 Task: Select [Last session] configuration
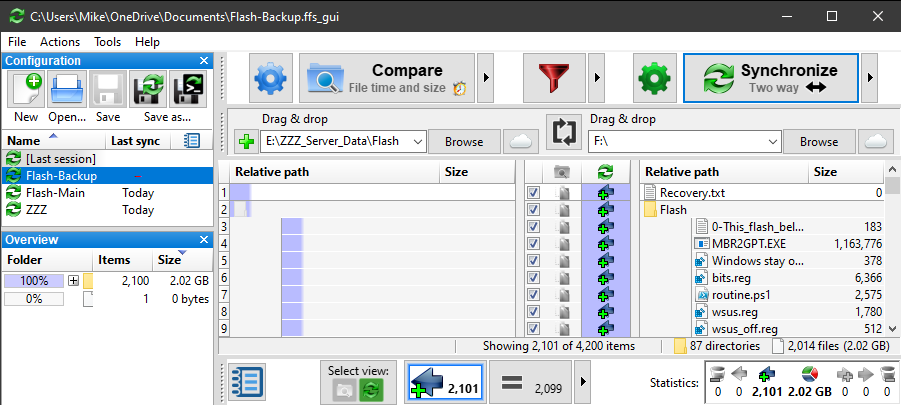[107, 159]
